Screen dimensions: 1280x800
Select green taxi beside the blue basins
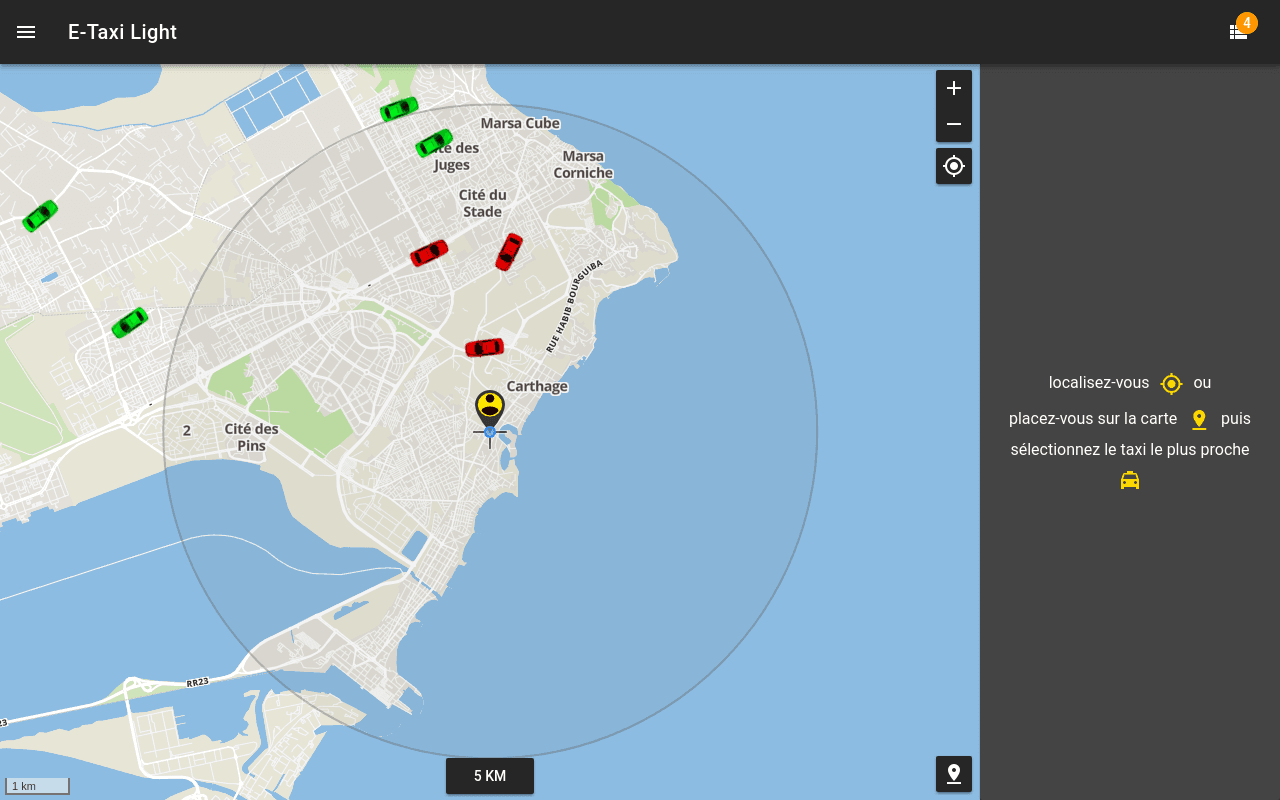click(399, 108)
